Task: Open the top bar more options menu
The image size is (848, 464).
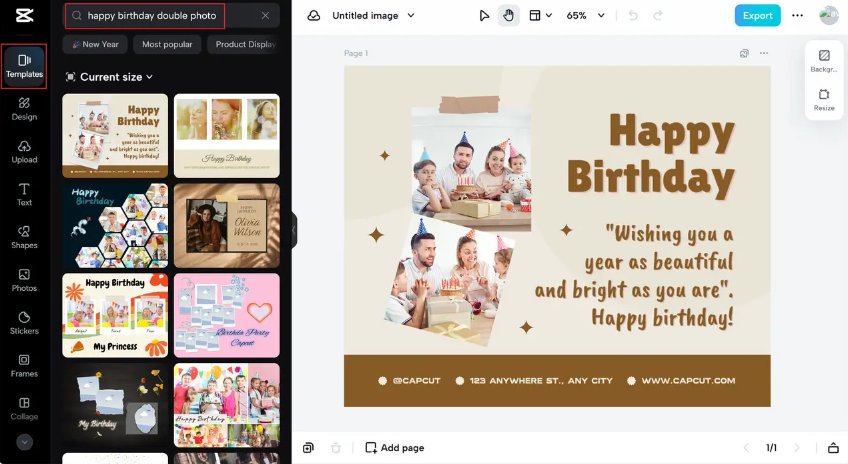Action: point(797,16)
